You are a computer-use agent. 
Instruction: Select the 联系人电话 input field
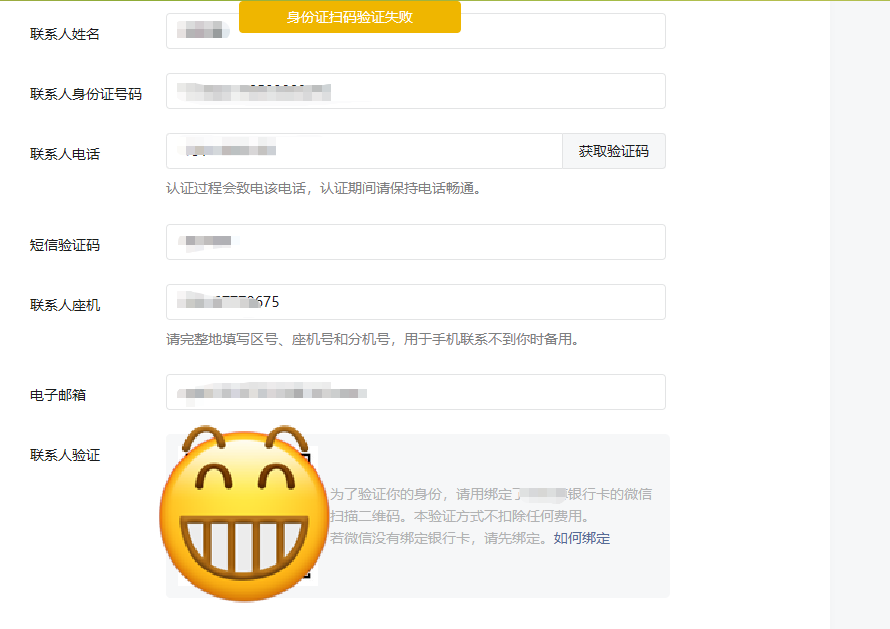pos(364,151)
